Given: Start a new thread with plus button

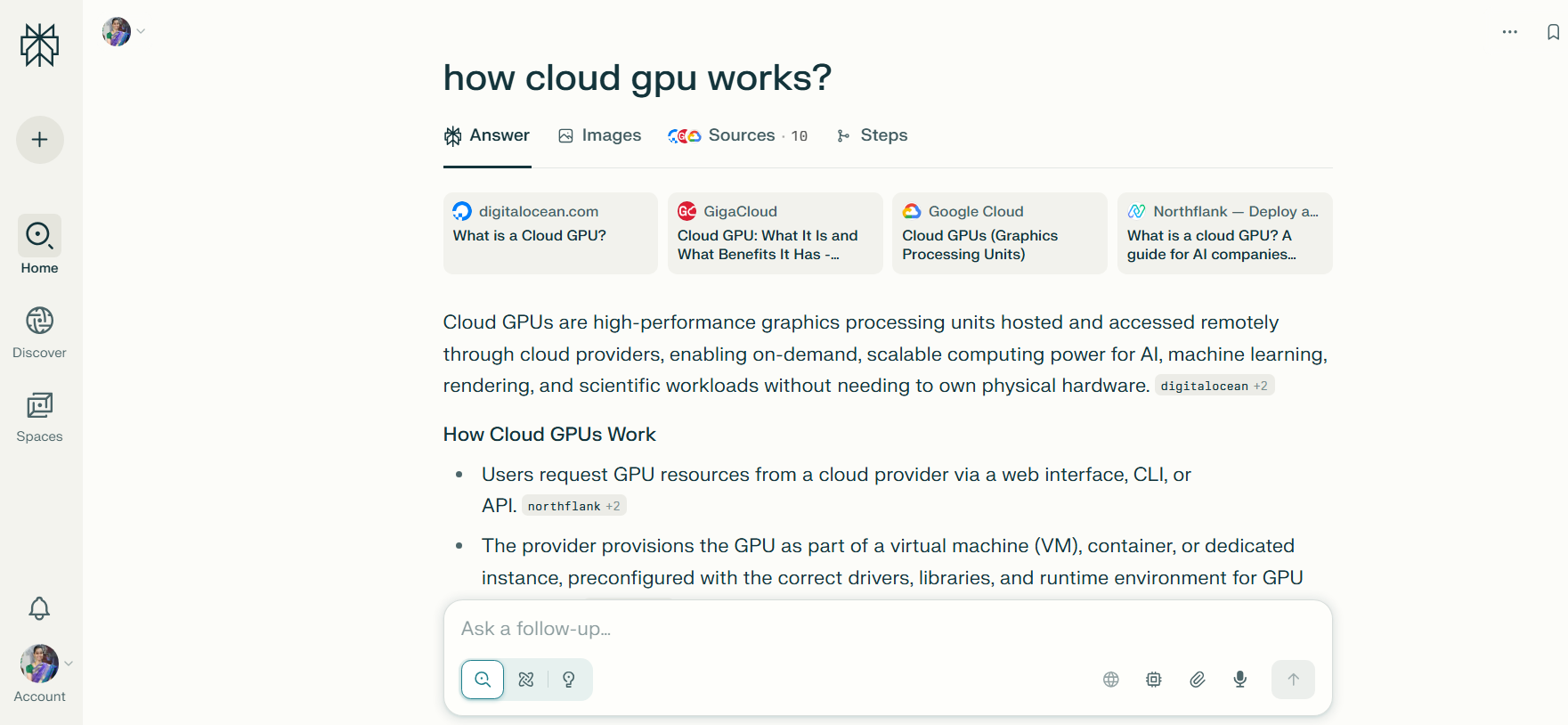Looking at the screenshot, I should click(x=40, y=140).
